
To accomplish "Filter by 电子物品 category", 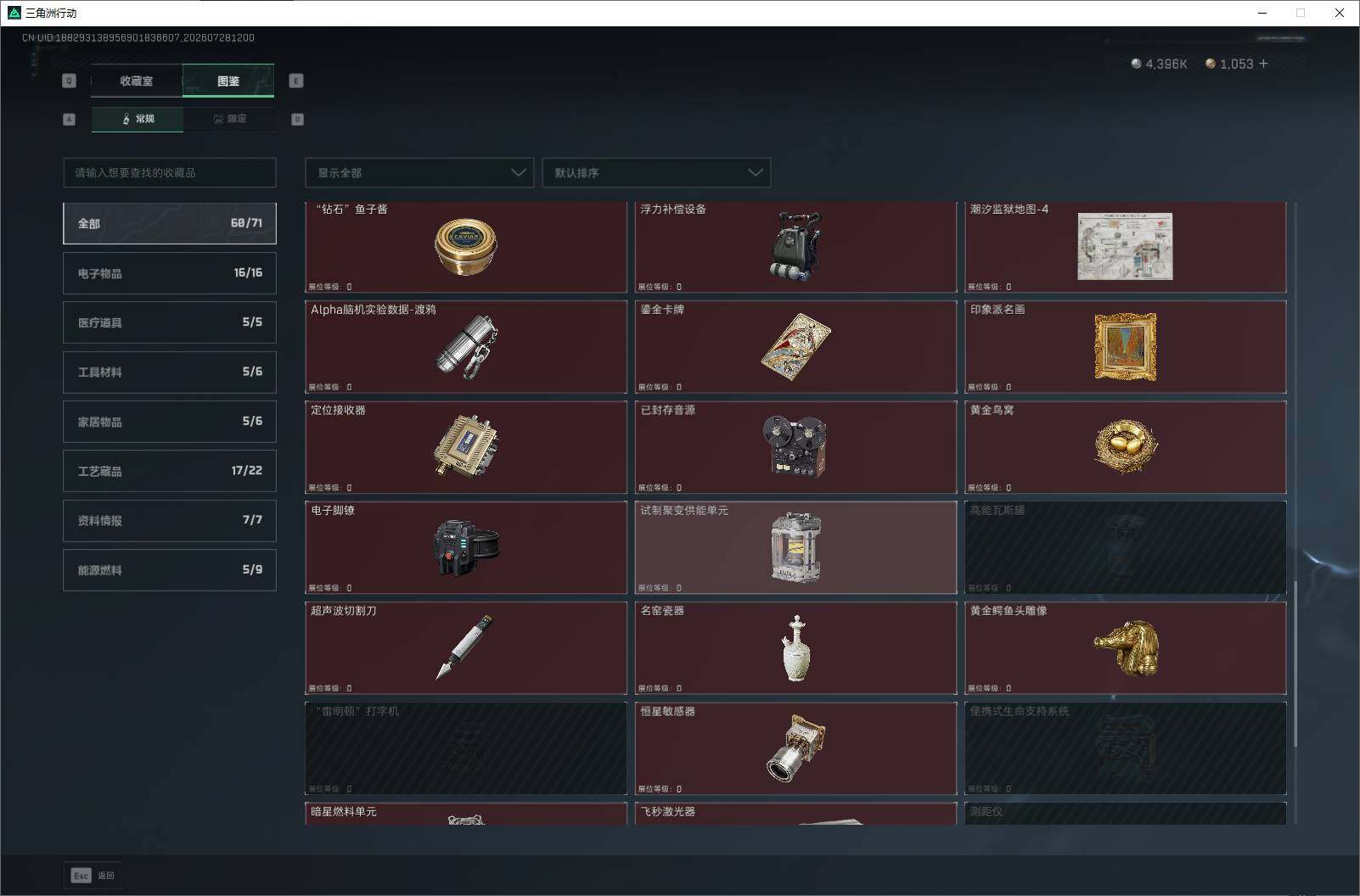I will point(170,273).
